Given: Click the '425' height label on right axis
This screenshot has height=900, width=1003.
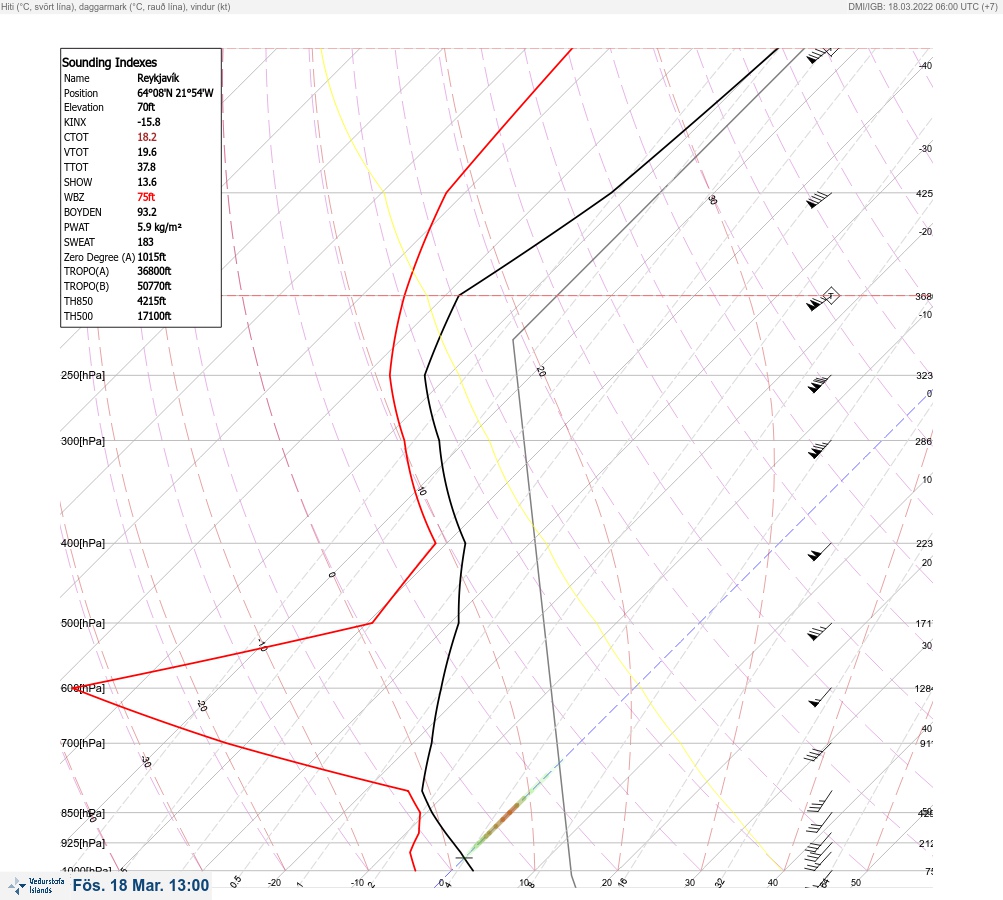Looking at the screenshot, I should click(x=924, y=193).
